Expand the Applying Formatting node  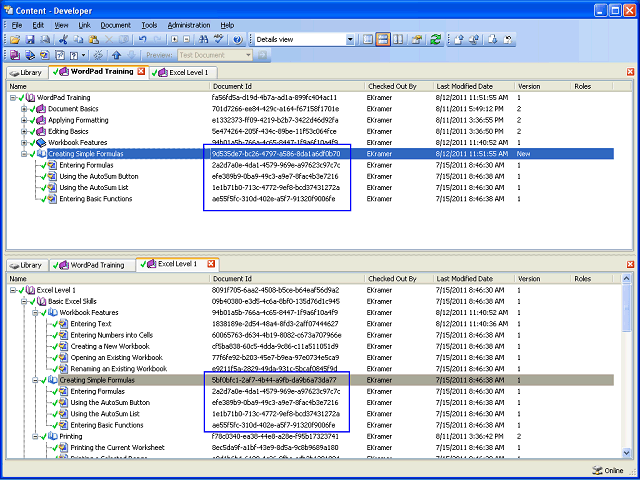pos(24,120)
